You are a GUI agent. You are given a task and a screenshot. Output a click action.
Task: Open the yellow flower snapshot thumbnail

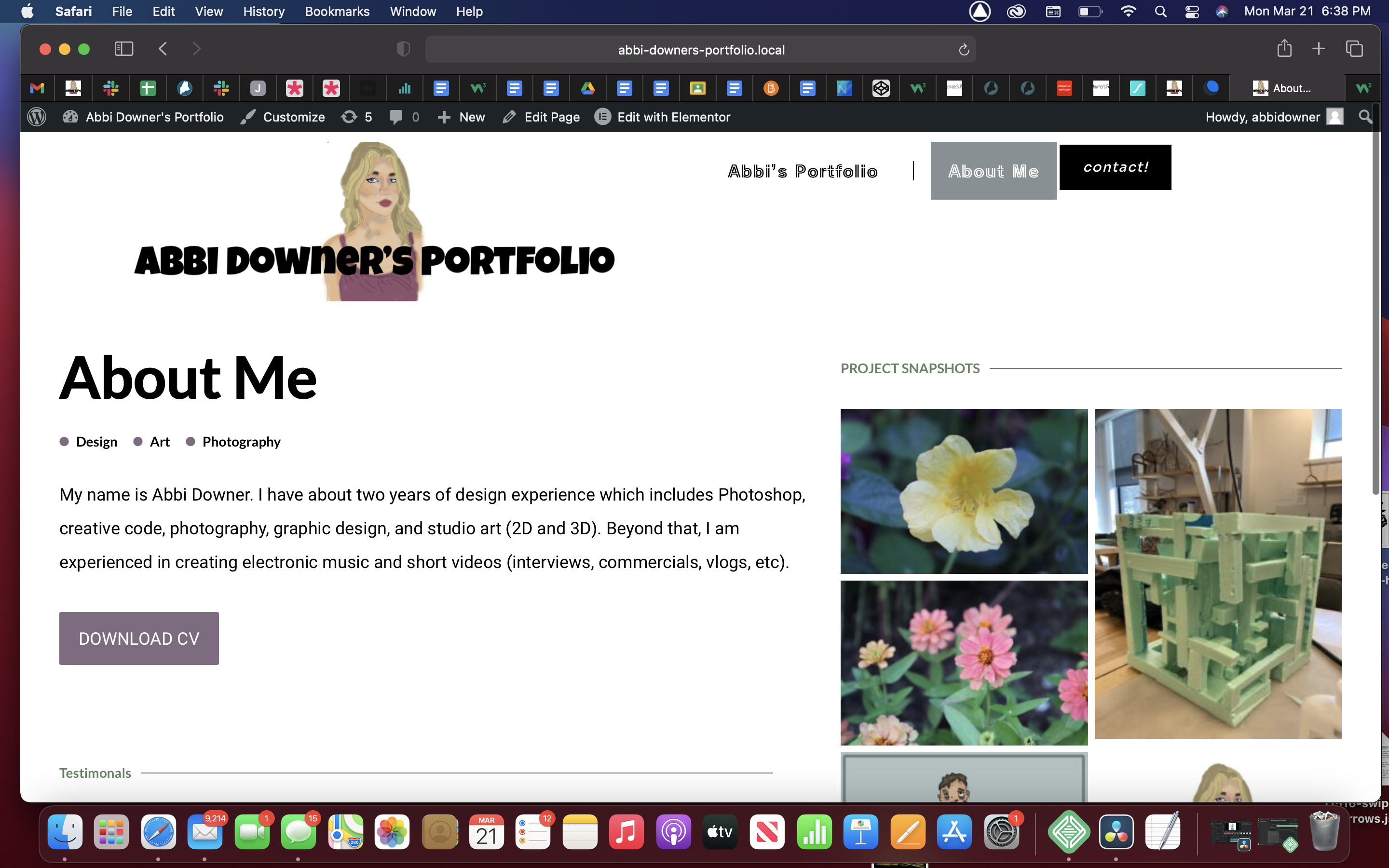pyautogui.click(x=964, y=491)
